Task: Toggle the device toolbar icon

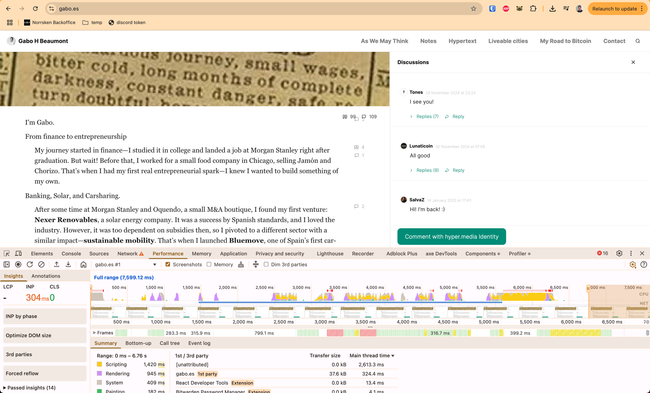Action: pyautogui.click(x=19, y=253)
